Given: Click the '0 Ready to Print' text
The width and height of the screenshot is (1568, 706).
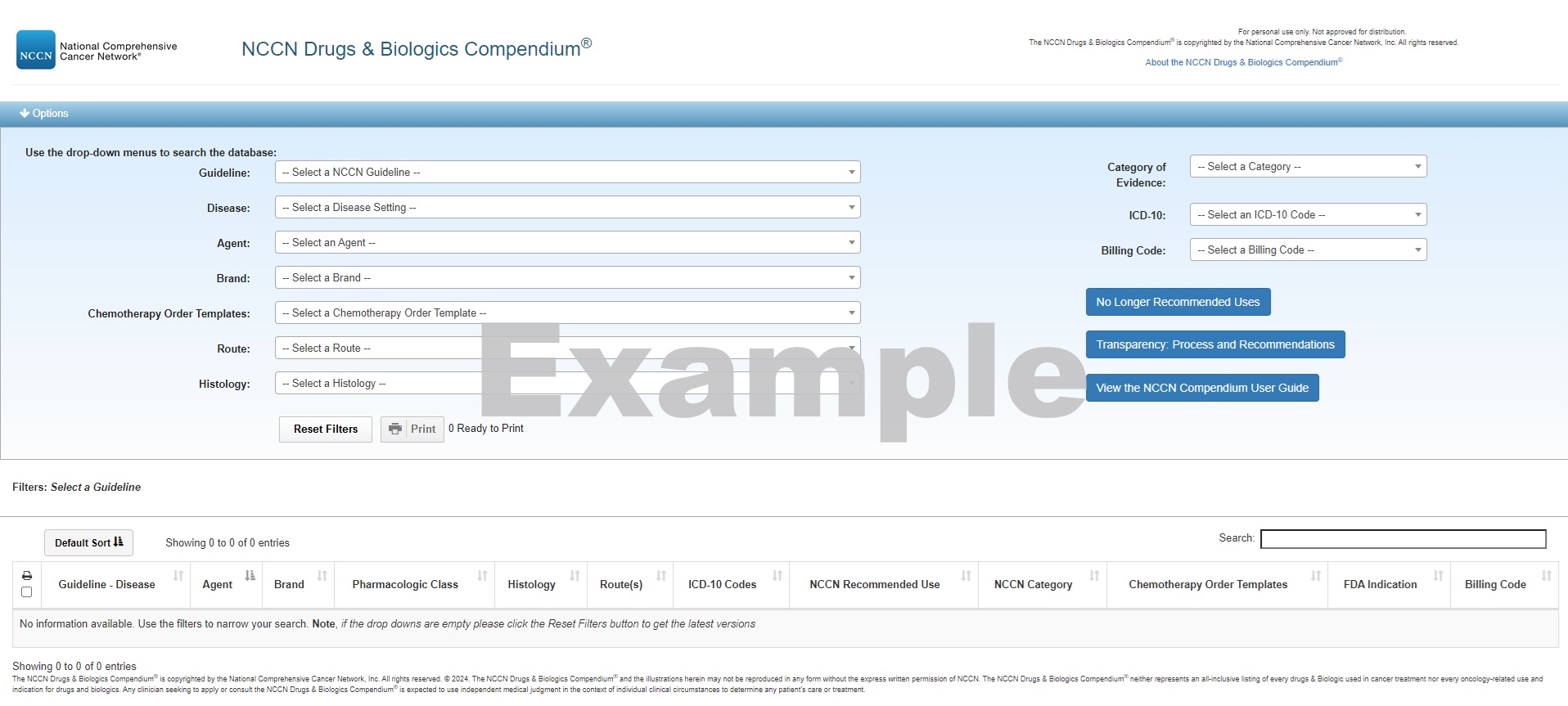Looking at the screenshot, I should [x=486, y=428].
